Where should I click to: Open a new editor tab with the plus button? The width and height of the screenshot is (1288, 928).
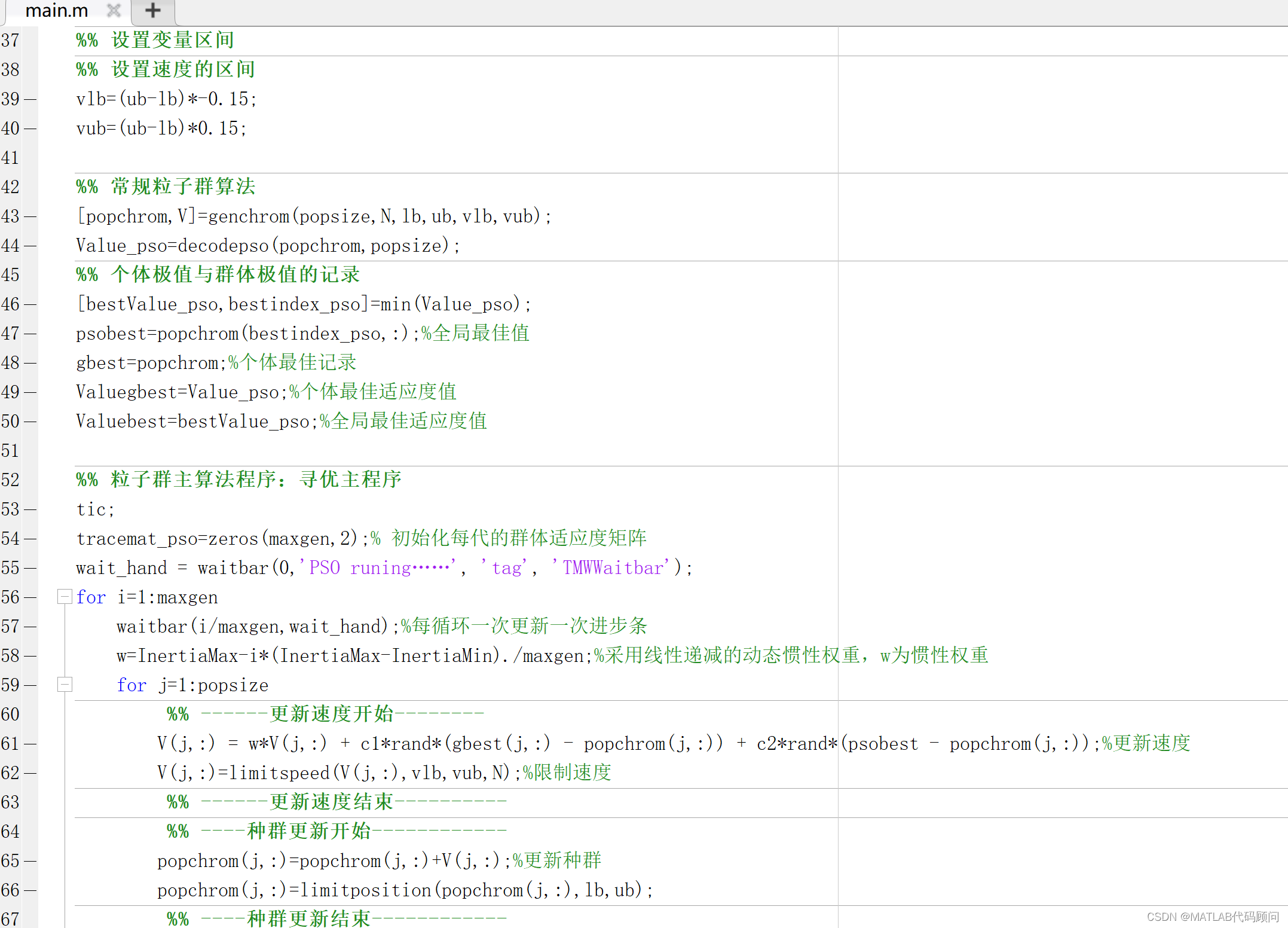coord(152,10)
